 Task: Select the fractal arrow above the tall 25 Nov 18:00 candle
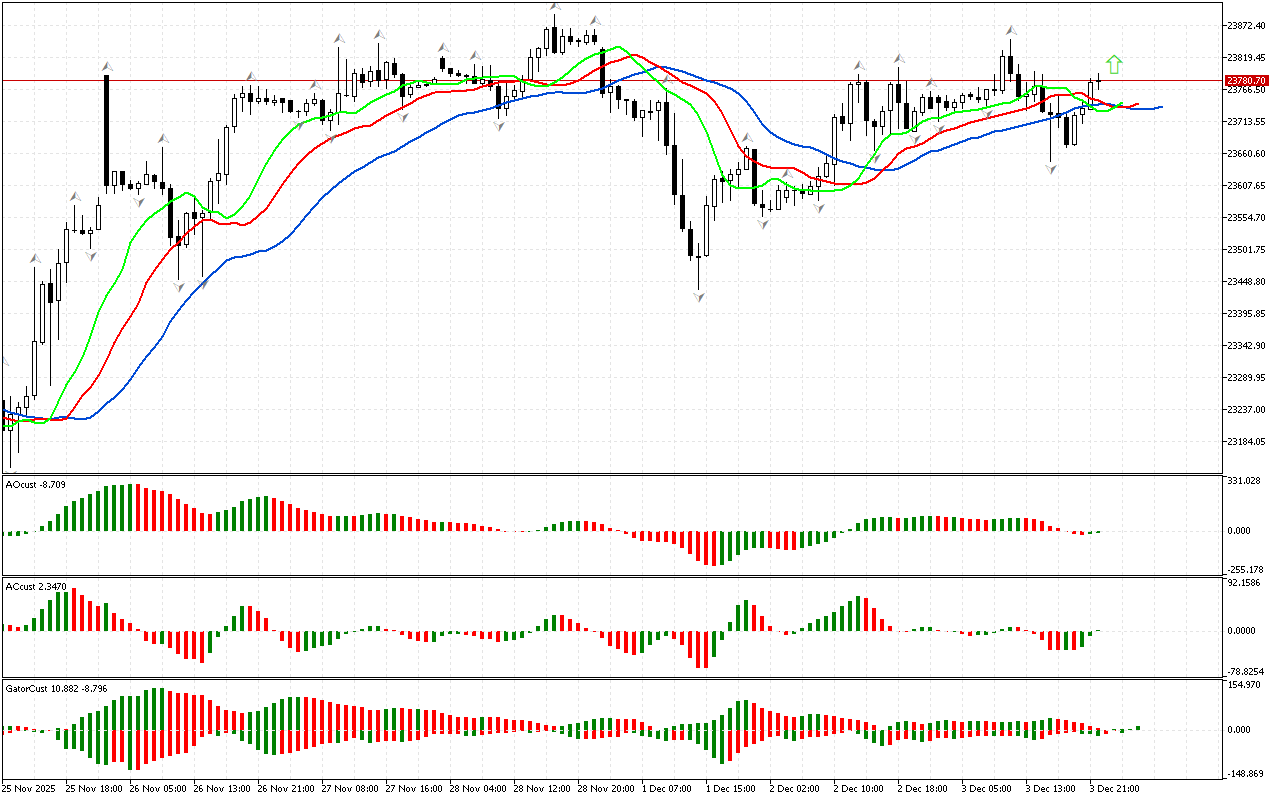pyautogui.click(x=106, y=66)
